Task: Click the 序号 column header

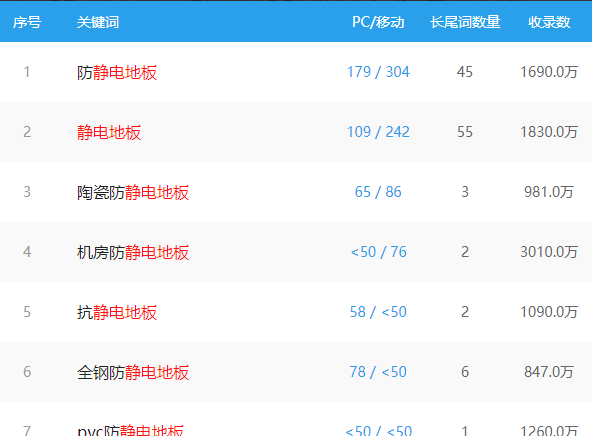Action: click(27, 22)
